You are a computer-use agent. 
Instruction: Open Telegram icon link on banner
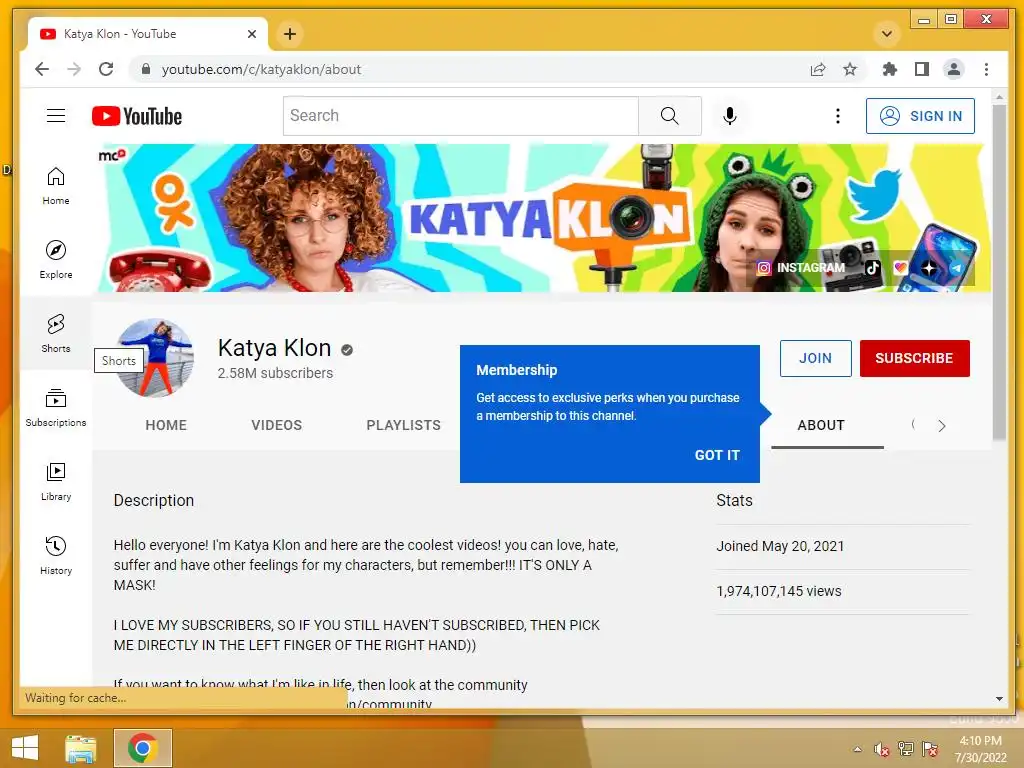point(957,268)
